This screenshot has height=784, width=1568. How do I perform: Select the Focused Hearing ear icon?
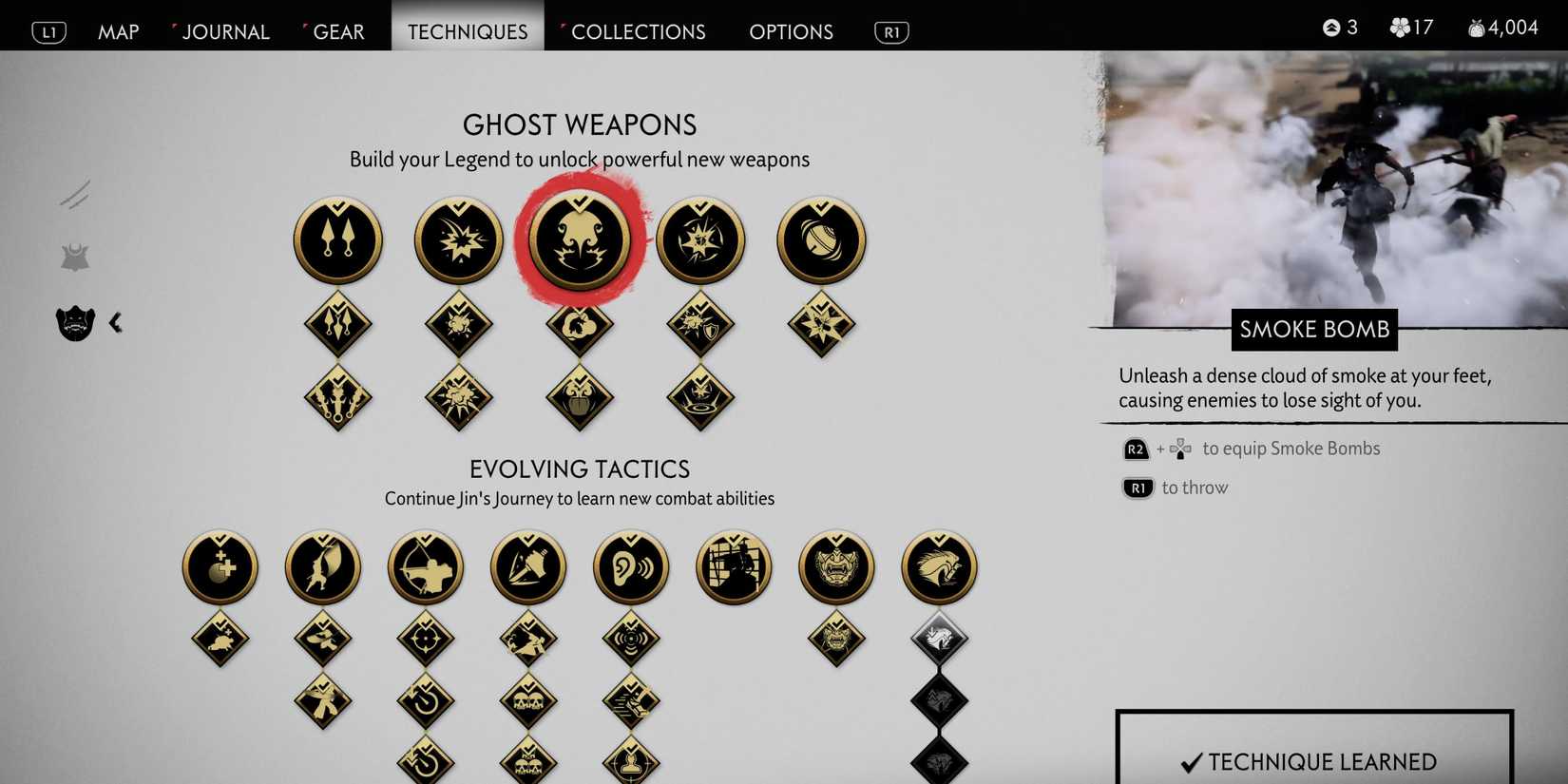(x=631, y=567)
